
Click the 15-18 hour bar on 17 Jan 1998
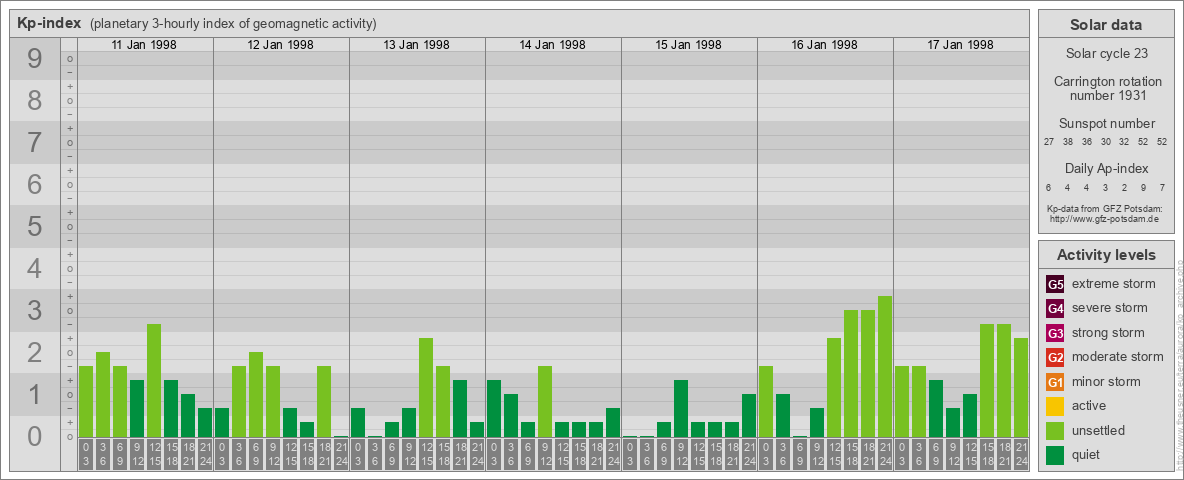(x=987, y=380)
